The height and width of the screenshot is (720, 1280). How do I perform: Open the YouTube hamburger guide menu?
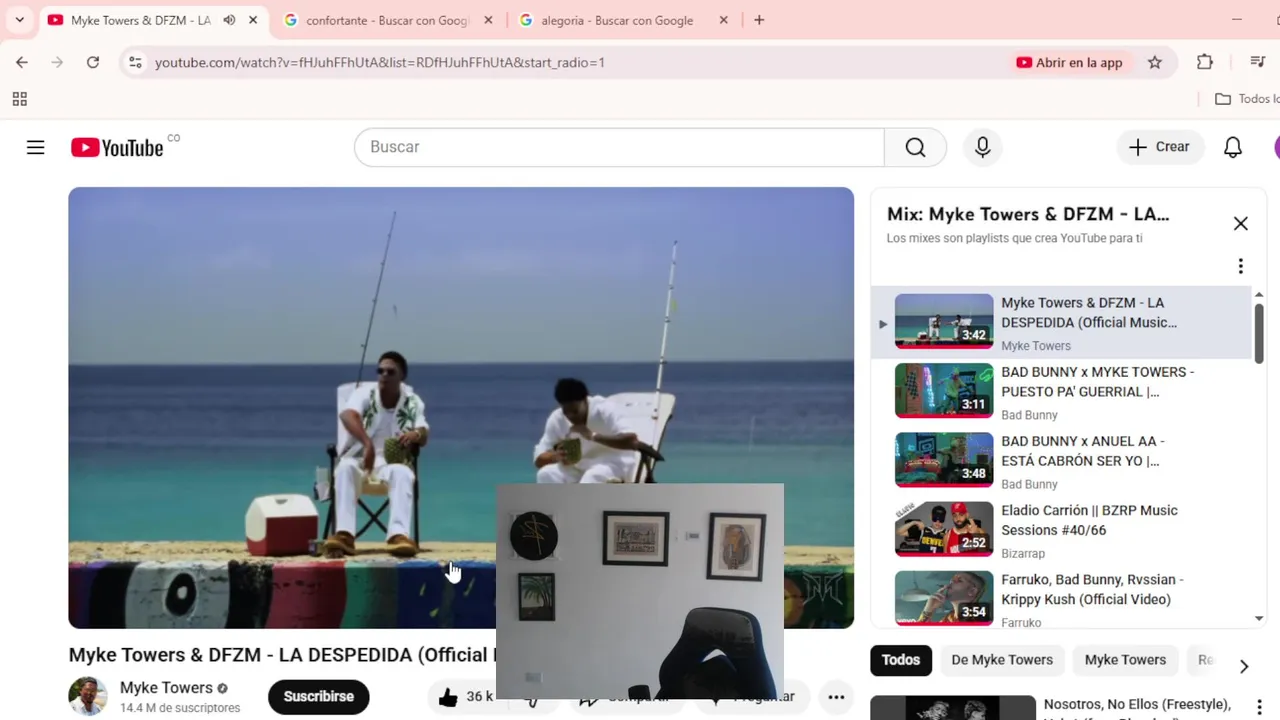[x=36, y=147]
